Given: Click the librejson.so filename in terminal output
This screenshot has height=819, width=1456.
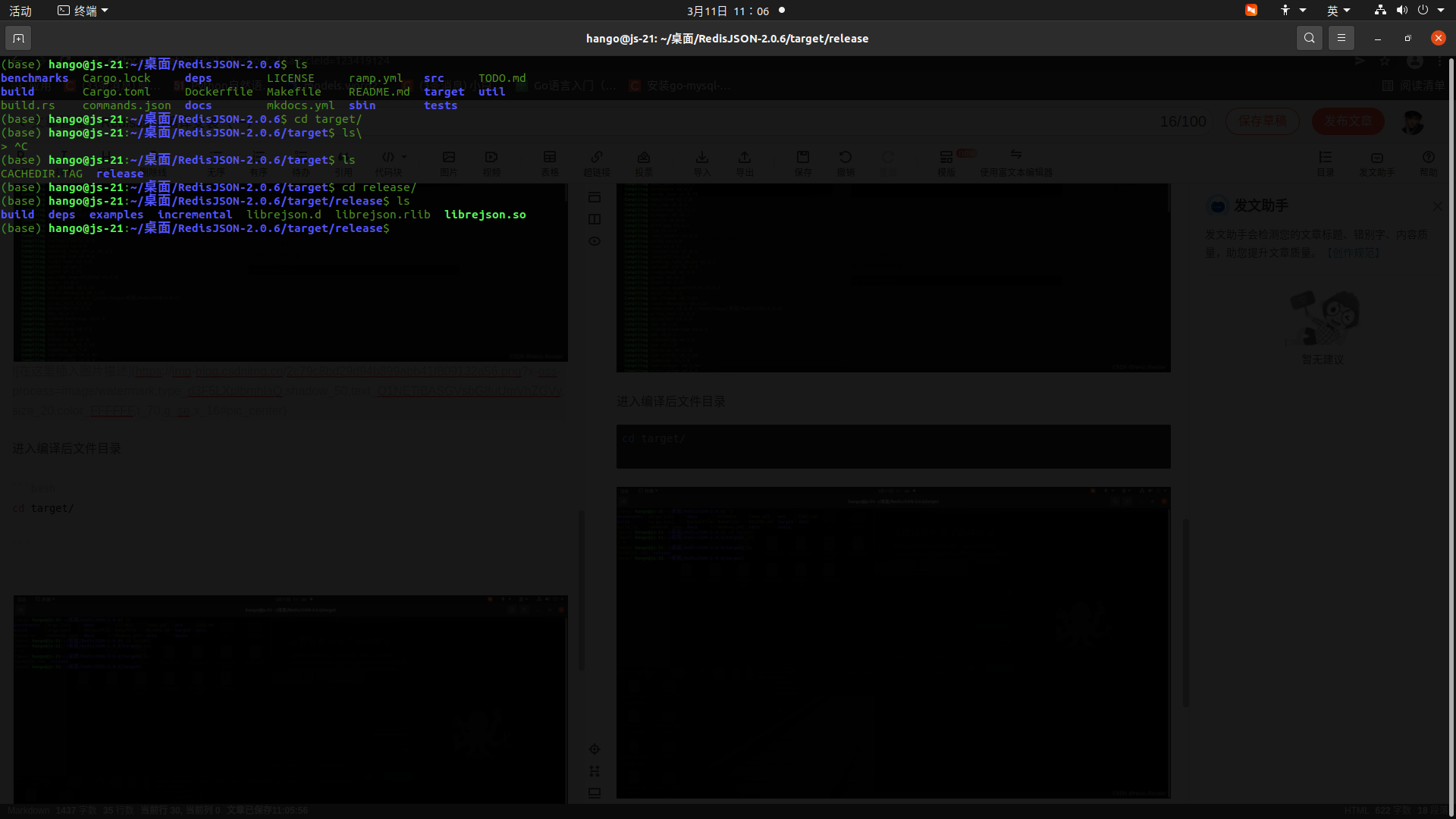Looking at the screenshot, I should coord(485,215).
